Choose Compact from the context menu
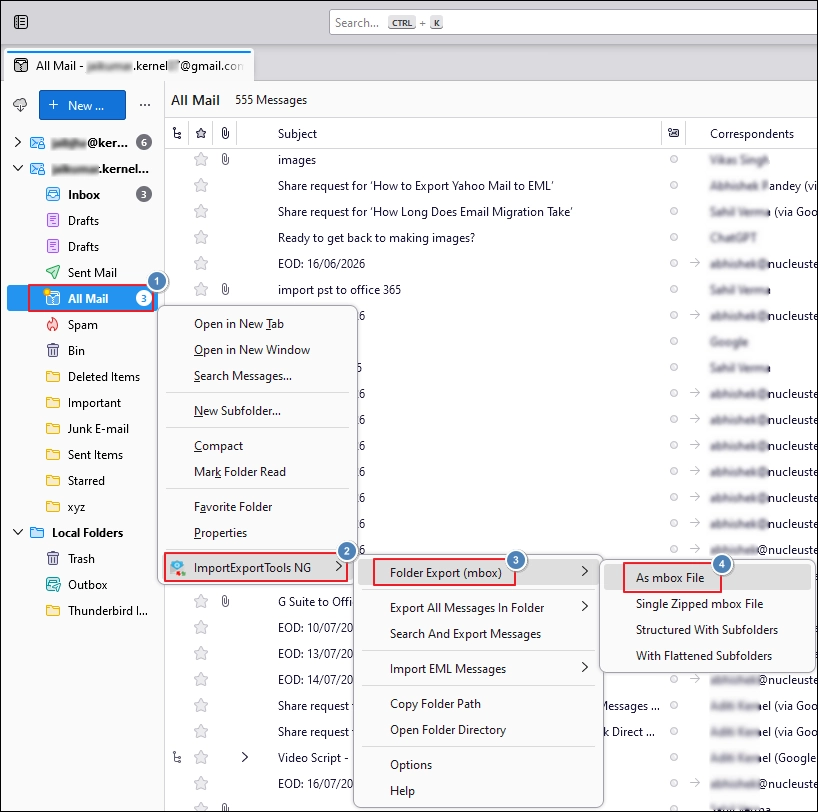818x812 pixels. pos(218,446)
